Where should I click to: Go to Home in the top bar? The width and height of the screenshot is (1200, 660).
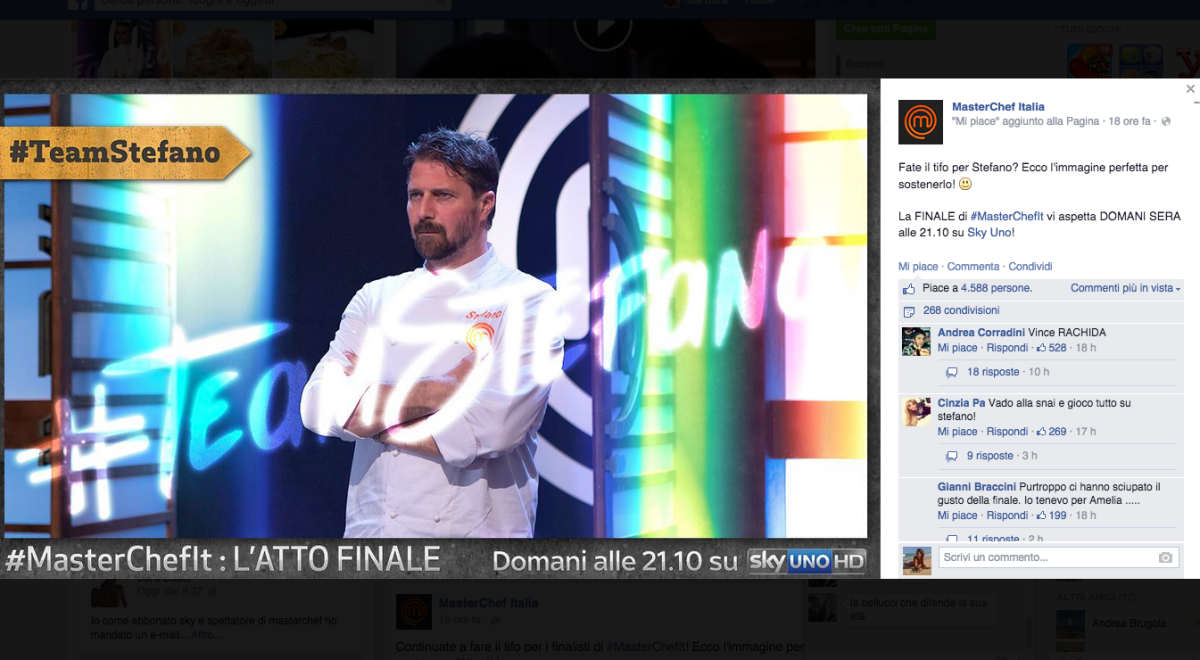pos(758,2)
